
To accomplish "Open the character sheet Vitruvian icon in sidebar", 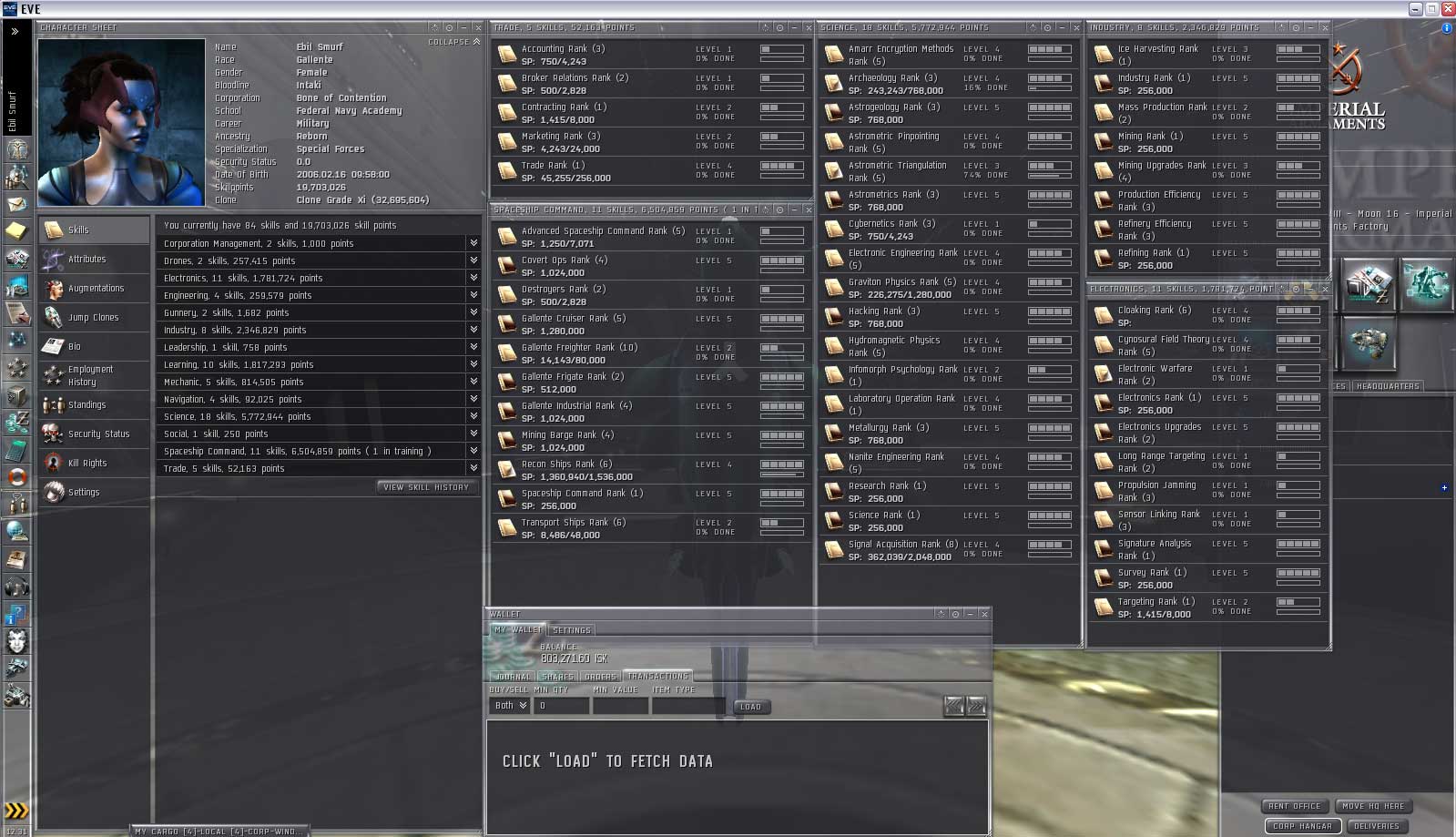I will [17, 149].
